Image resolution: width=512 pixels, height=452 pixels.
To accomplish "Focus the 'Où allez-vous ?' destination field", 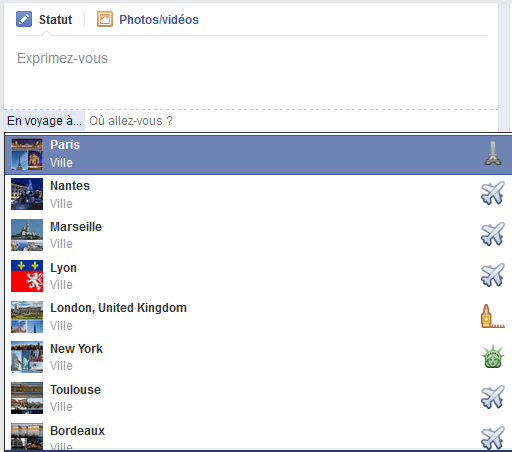I will (292, 121).
